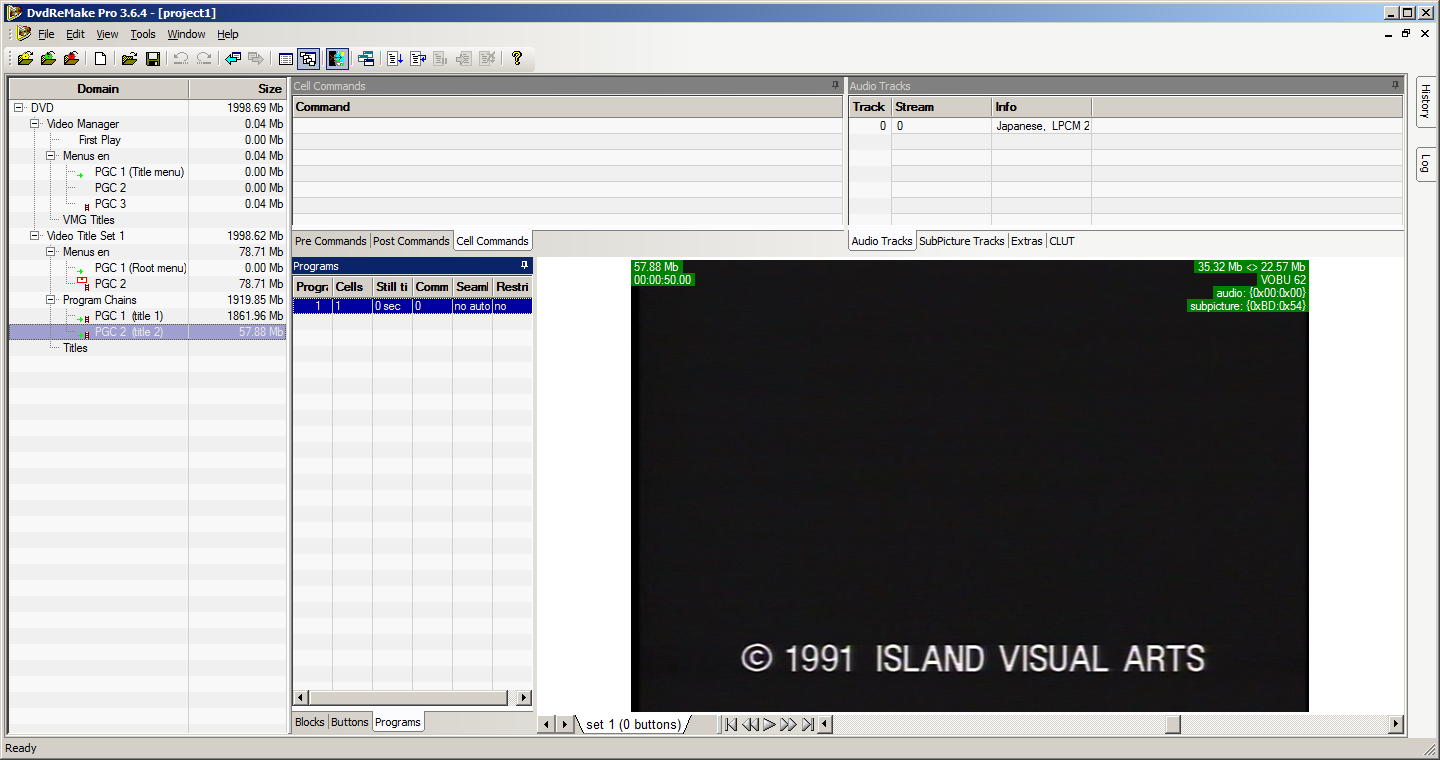Screen dimensions: 1440x760
Task: Click the list with blue return arrow icon
Action: tap(418, 58)
